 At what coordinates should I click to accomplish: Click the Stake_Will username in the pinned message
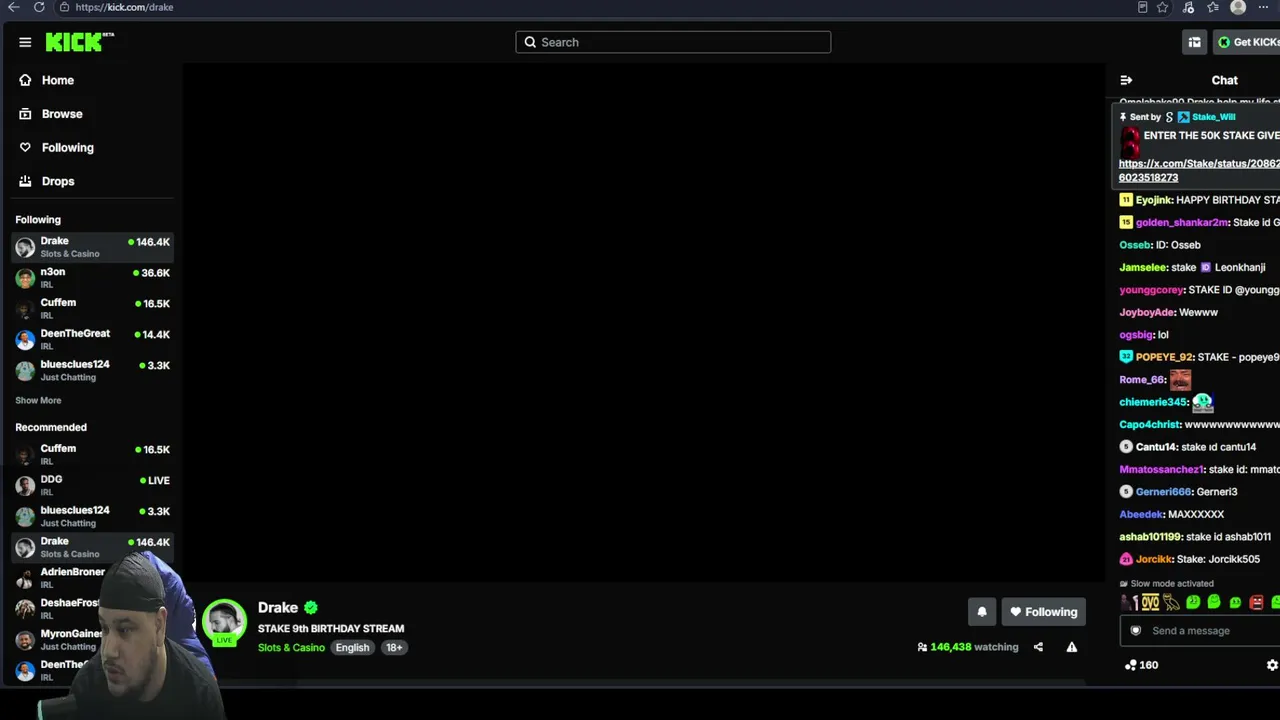1213,117
